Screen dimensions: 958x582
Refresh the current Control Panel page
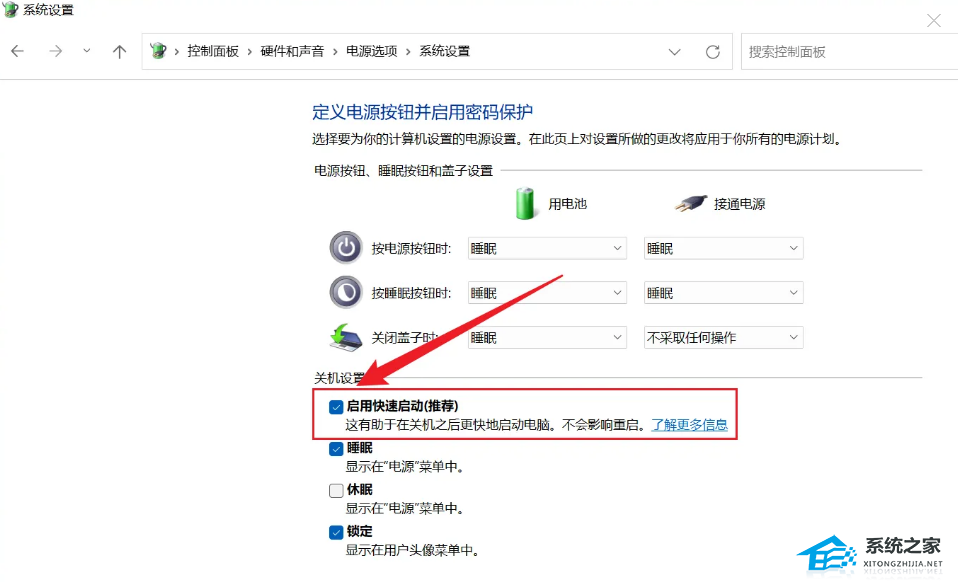(713, 51)
